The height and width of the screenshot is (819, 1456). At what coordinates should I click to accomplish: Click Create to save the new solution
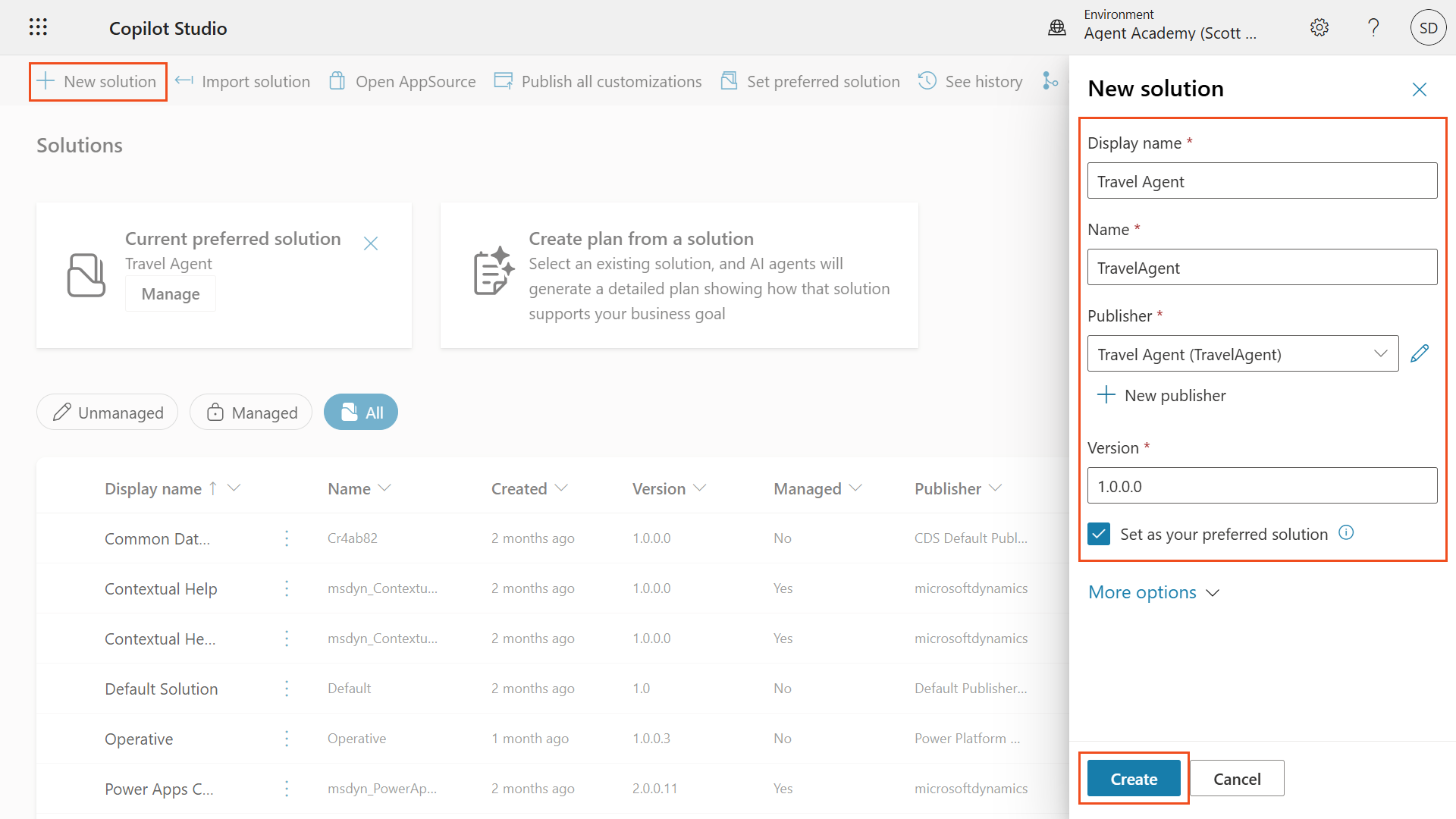click(1133, 778)
